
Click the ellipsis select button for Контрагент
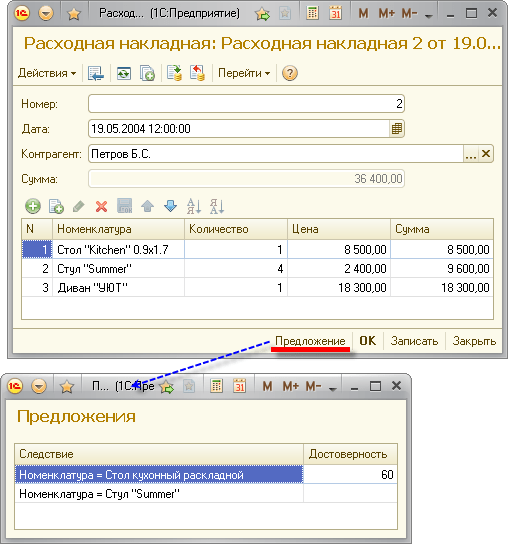(471, 154)
